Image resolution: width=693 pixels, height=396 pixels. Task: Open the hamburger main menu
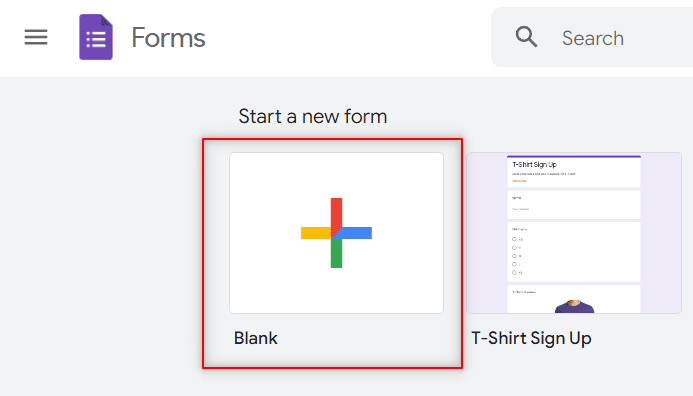point(36,37)
